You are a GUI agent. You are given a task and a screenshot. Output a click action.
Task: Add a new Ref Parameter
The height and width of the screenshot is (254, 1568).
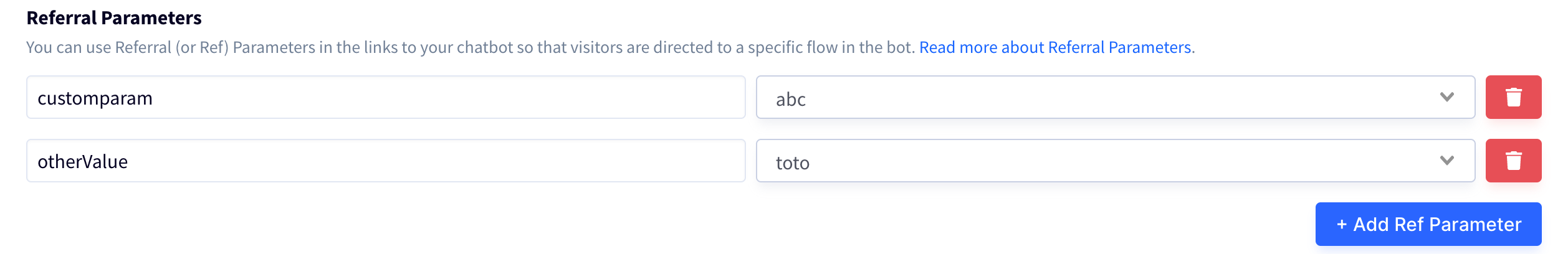[x=1428, y=224]
